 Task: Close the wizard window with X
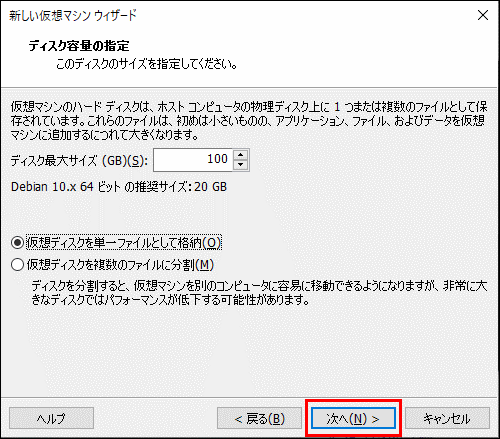pos(483,15)
